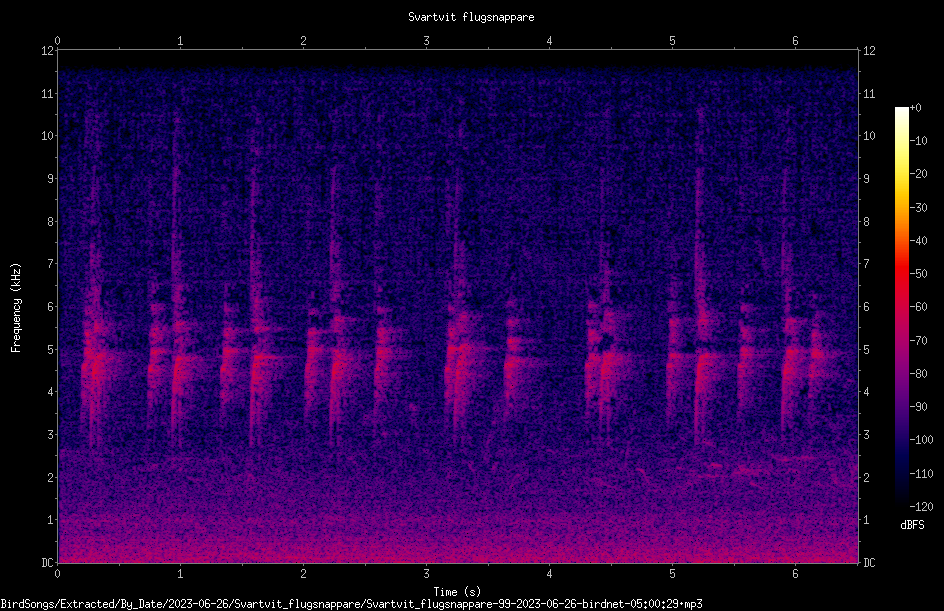This screenshot has width=944, height=611.
Task: Click the "12" tick on the right frequency axis
Action: click(869, 51)
